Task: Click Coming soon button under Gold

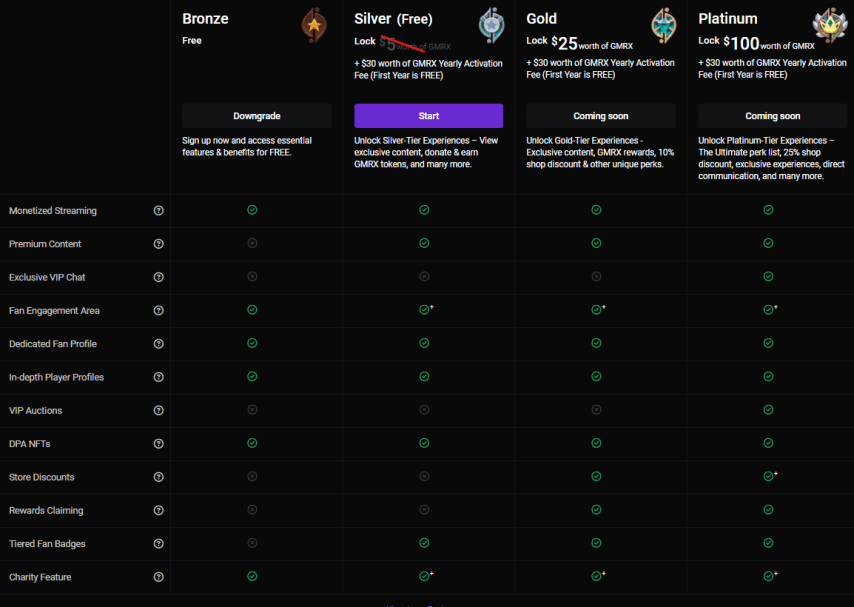Action: pos(600,116)
